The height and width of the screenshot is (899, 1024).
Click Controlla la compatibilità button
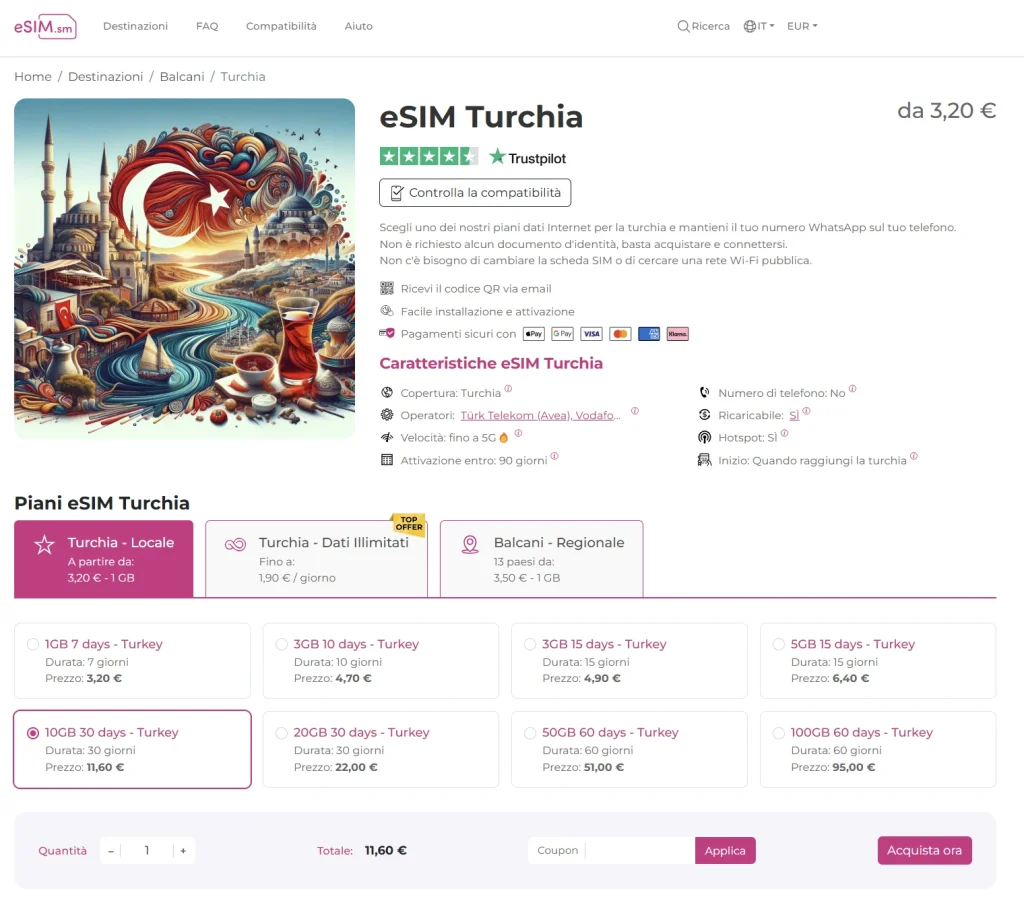click(x=475, y=193)
